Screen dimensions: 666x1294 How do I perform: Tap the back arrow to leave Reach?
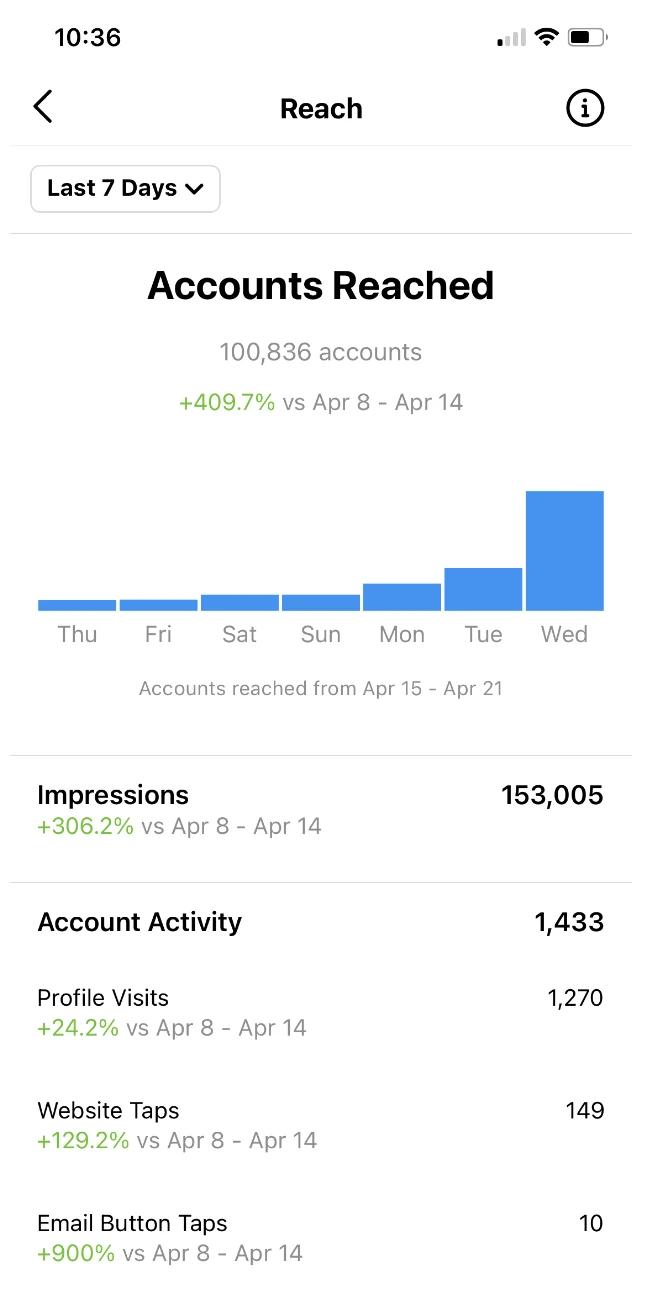click(42, 106)
